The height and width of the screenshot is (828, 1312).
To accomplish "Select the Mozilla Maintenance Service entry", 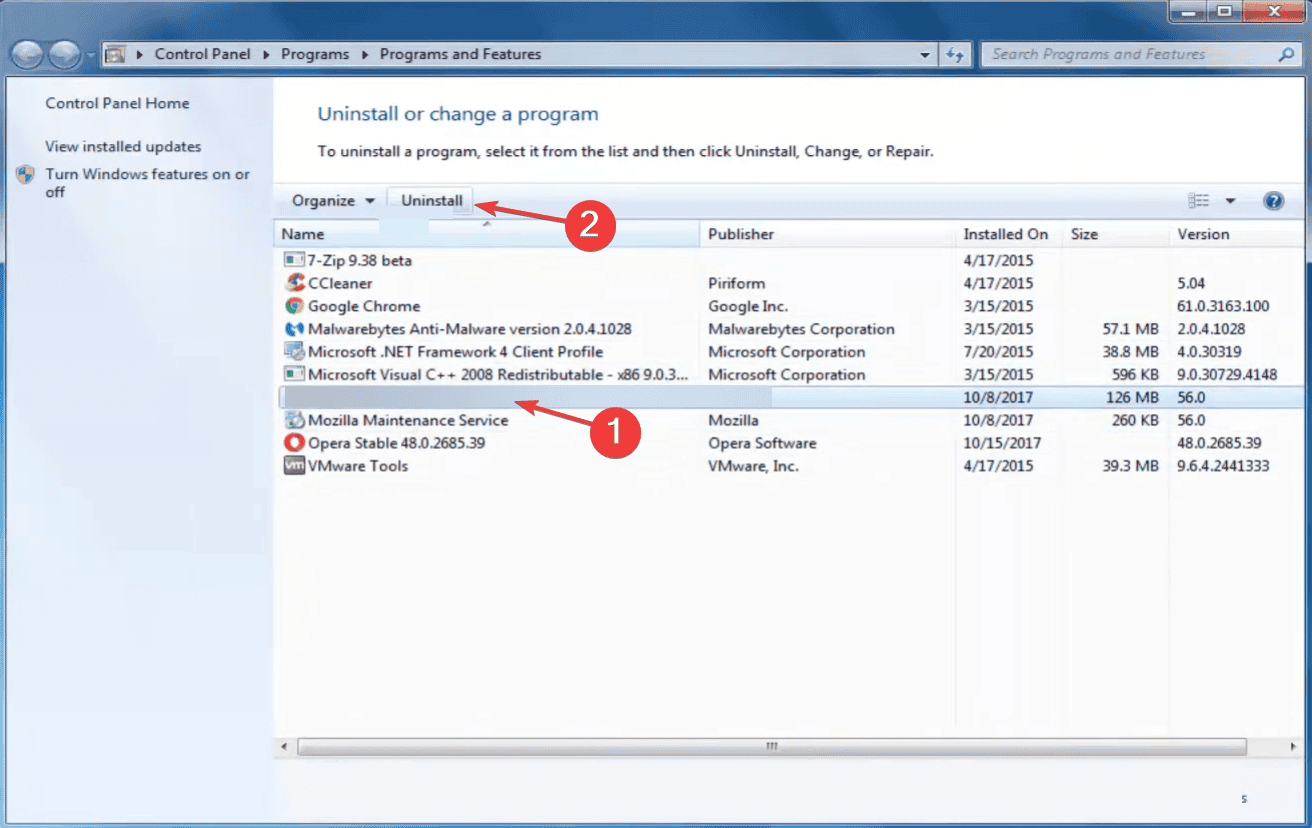I will coord(408,421).
